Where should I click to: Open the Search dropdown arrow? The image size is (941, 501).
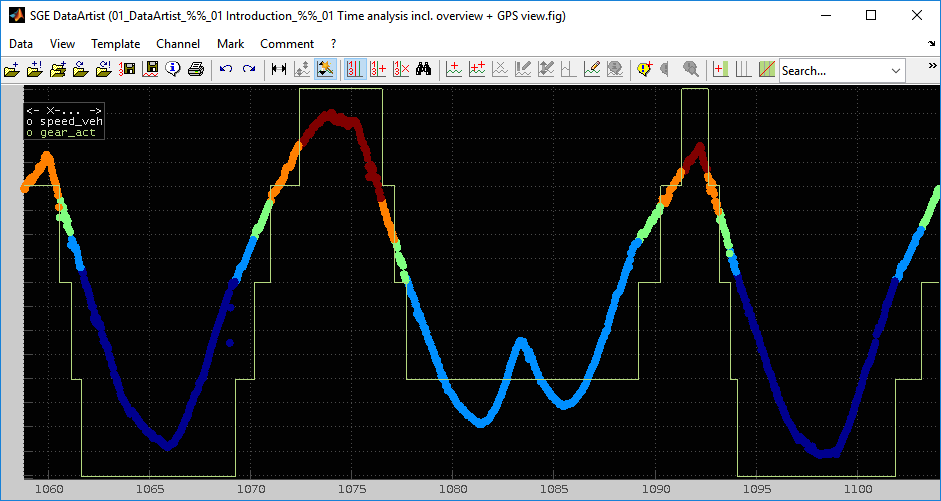pyautogui.click(x=896, y=71)
